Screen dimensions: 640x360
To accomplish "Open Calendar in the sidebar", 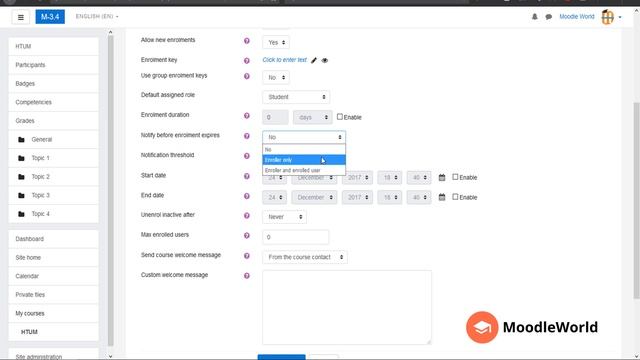I will pos(53,276).
